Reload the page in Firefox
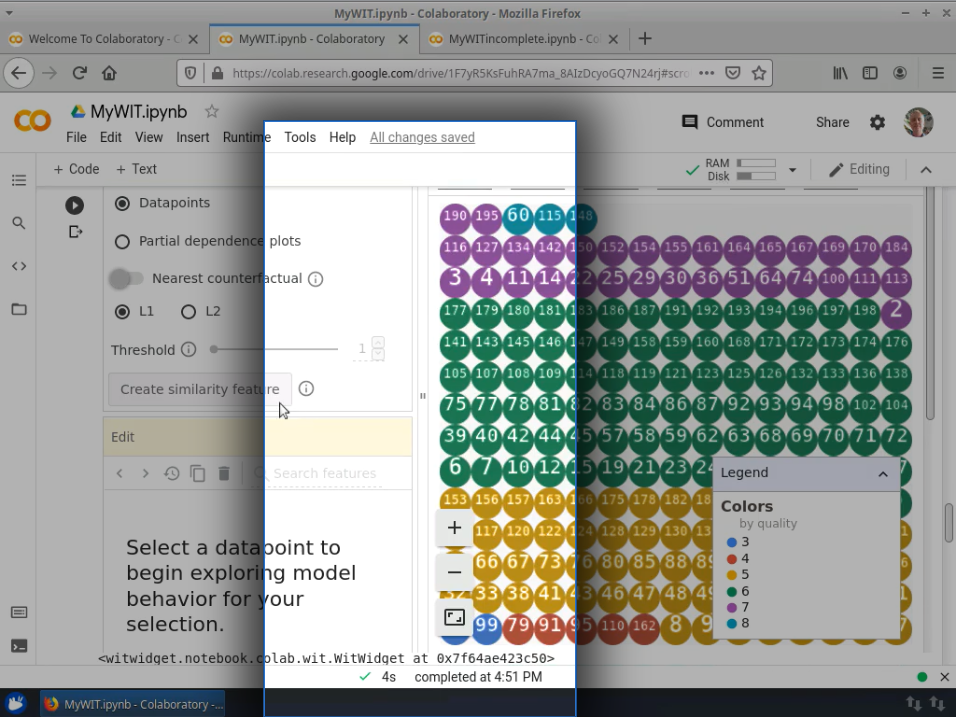Viewport: 956px width, 717px height. 79,73
